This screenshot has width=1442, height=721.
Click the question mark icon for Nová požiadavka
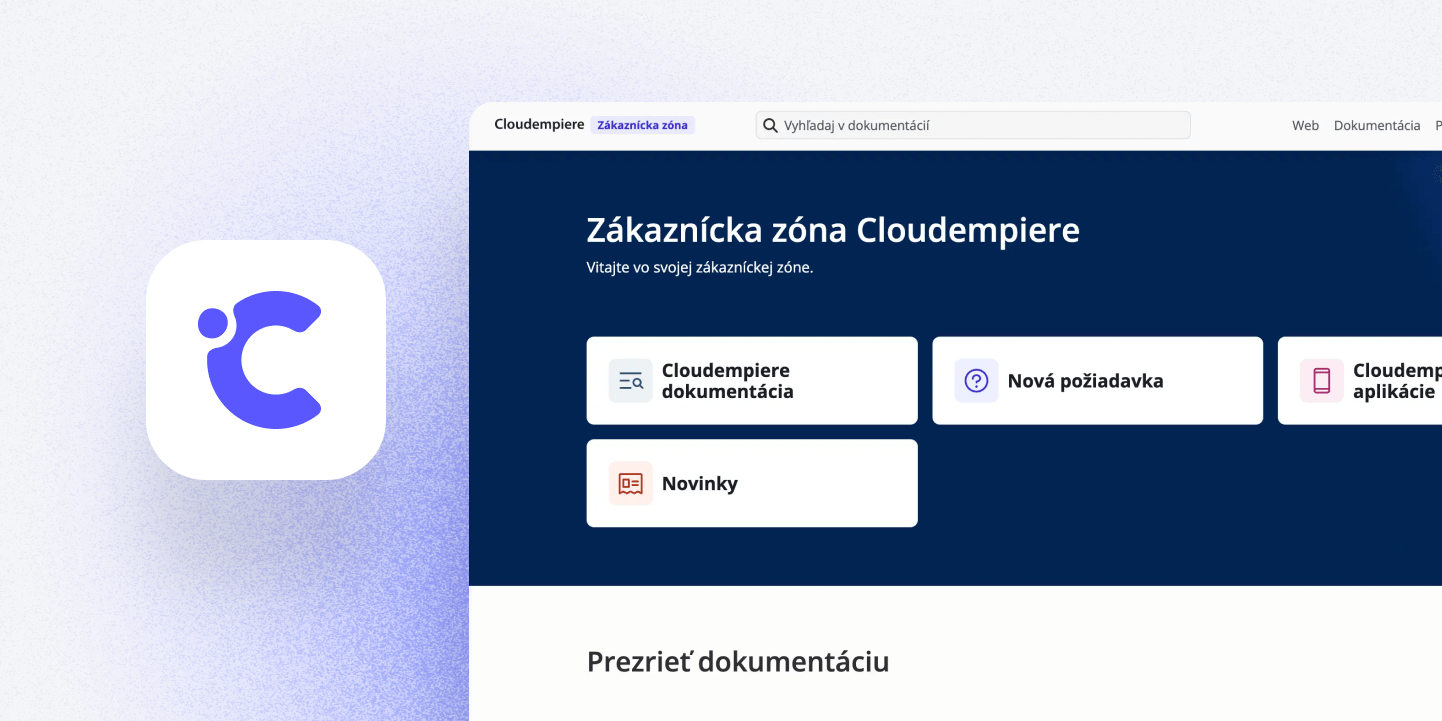tap(976, 381)
